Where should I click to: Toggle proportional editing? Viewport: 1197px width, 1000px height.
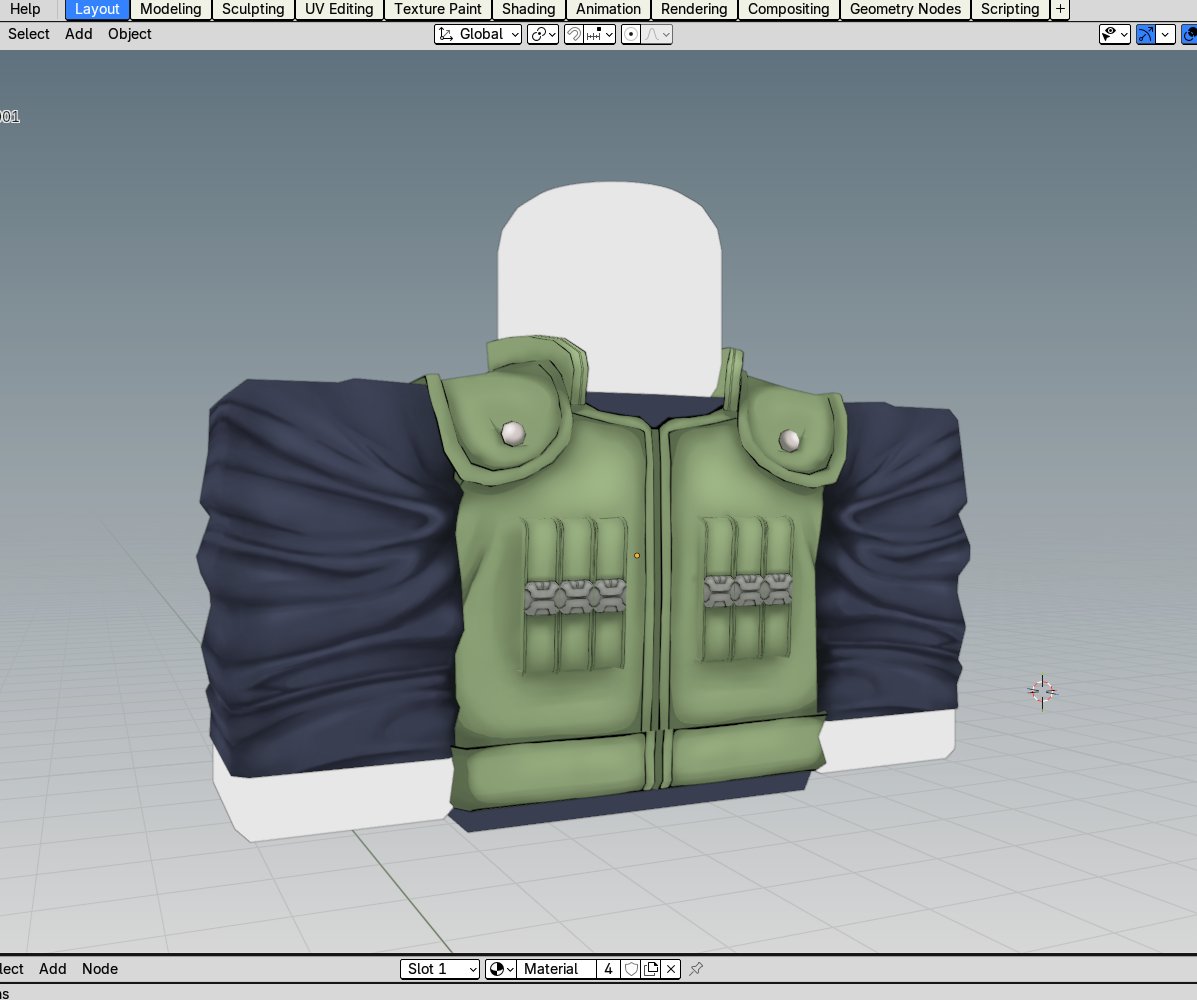click(x=631, y=34)
